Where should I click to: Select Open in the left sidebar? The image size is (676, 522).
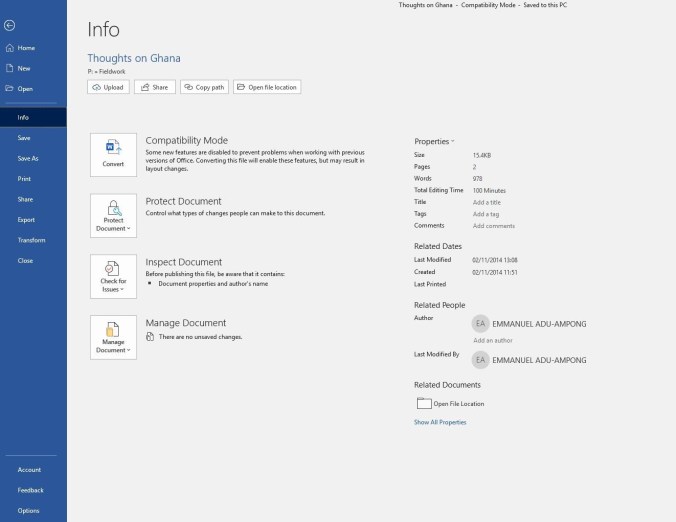coord(25,89)
